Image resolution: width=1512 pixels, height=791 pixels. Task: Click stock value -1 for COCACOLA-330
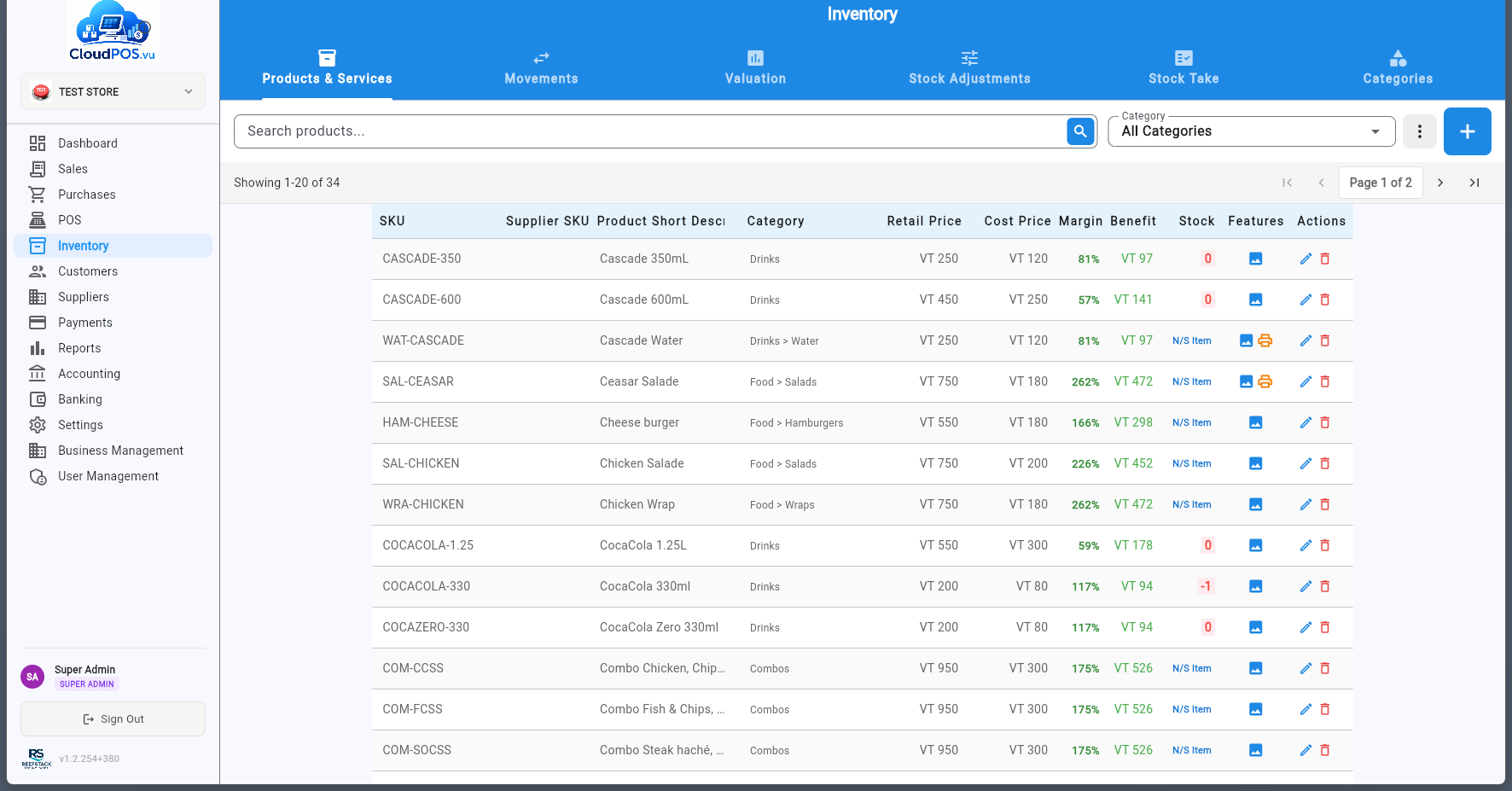tap(1206, 586)
